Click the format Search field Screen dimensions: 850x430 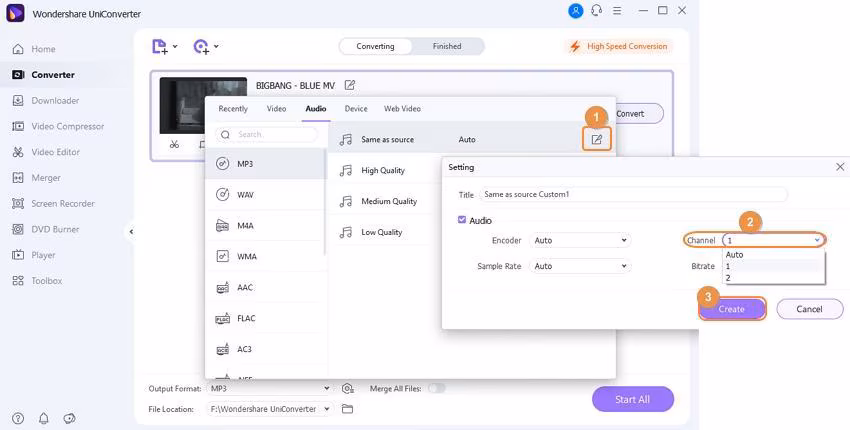pos(267,134)
